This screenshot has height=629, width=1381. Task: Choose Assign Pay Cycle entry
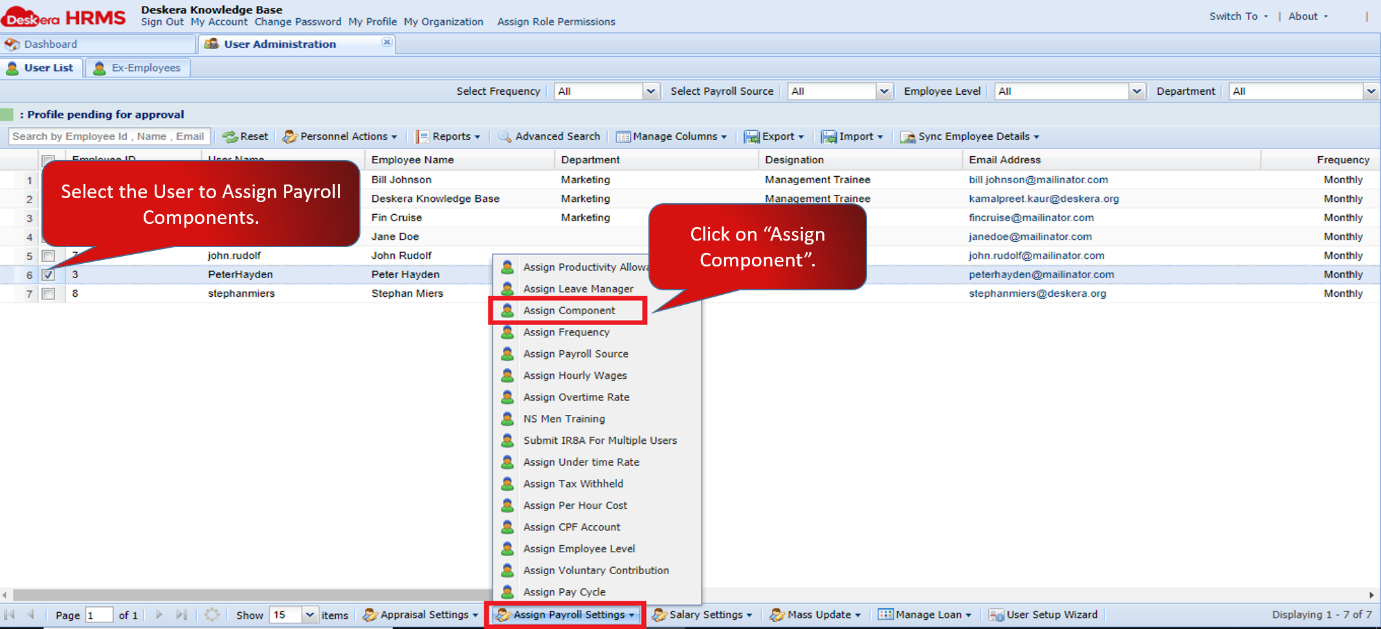[597, 592]
